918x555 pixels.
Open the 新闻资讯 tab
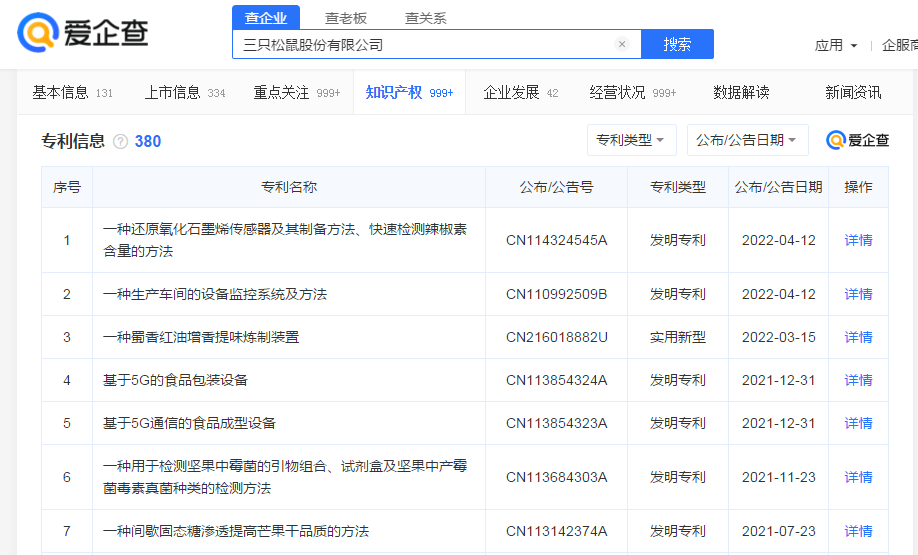tap(853, 92)
